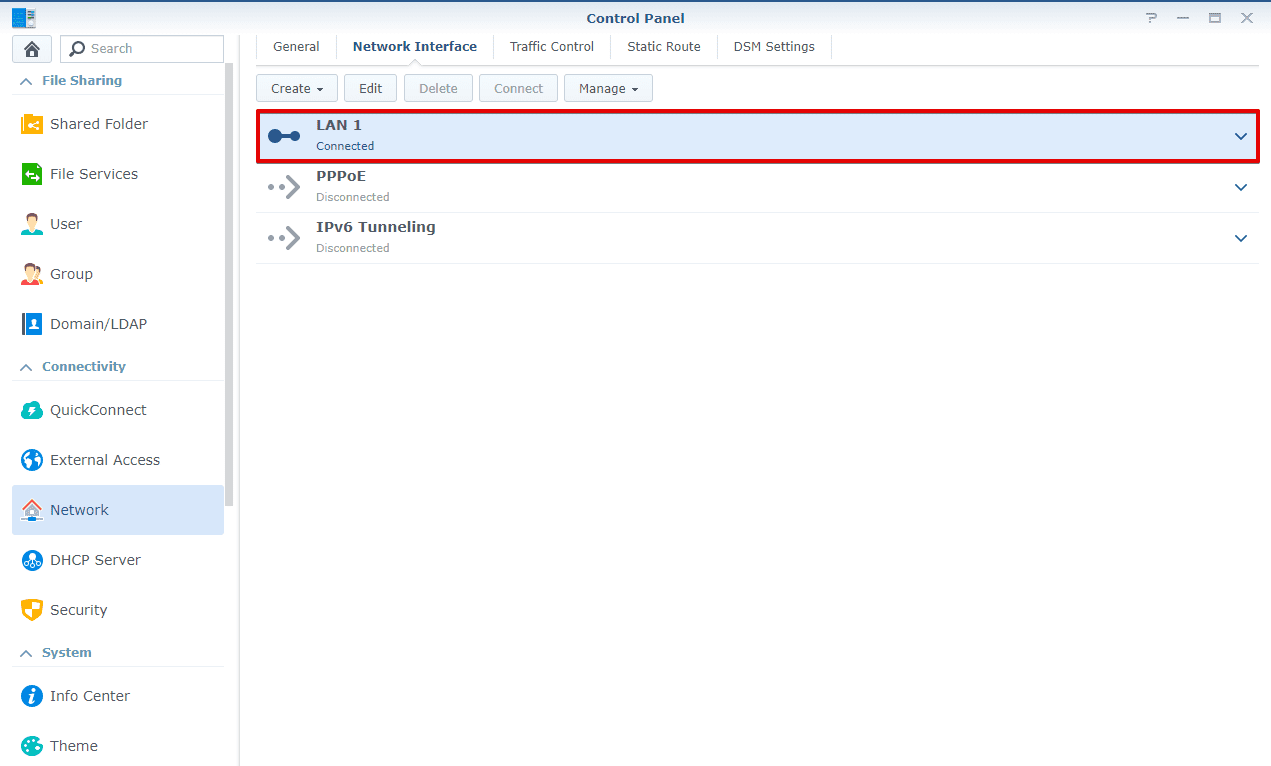Screen dimensions: 1271x766
Task: Open the Security section
Action: pos(79,609)
